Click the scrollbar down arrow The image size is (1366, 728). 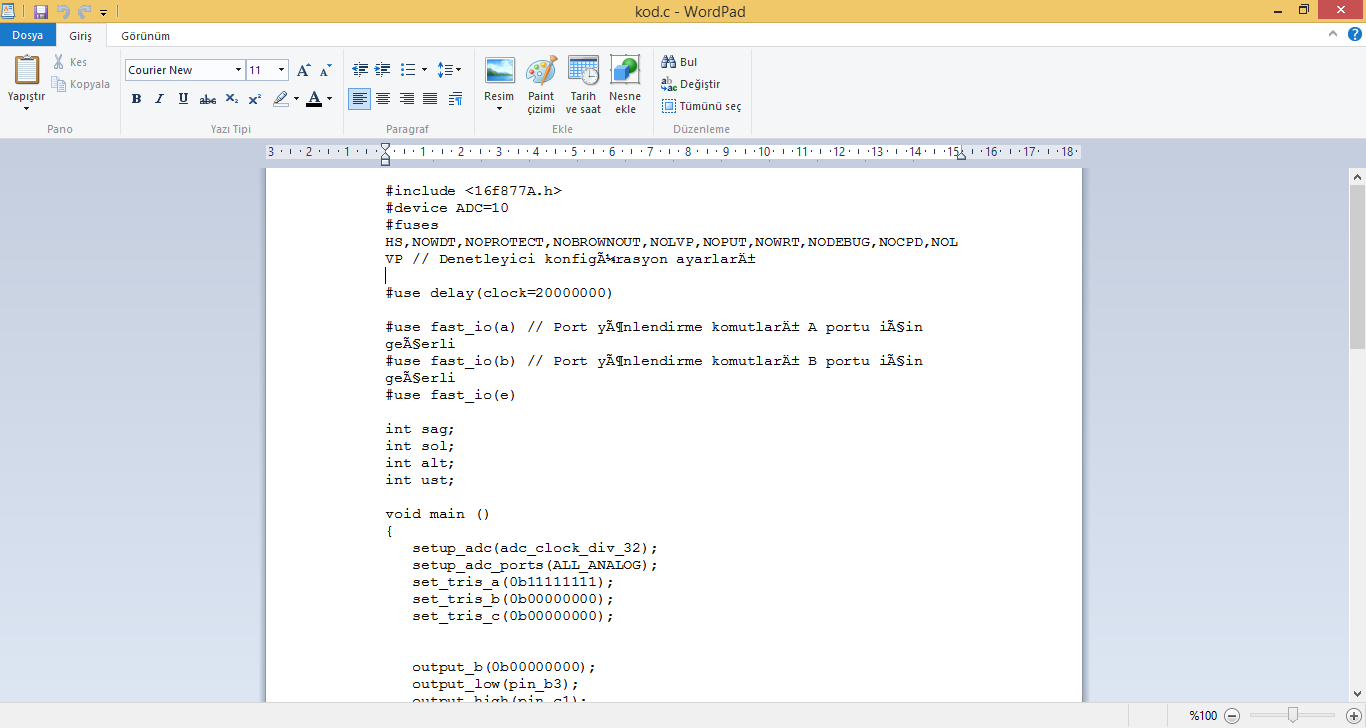pos(1357,693)
